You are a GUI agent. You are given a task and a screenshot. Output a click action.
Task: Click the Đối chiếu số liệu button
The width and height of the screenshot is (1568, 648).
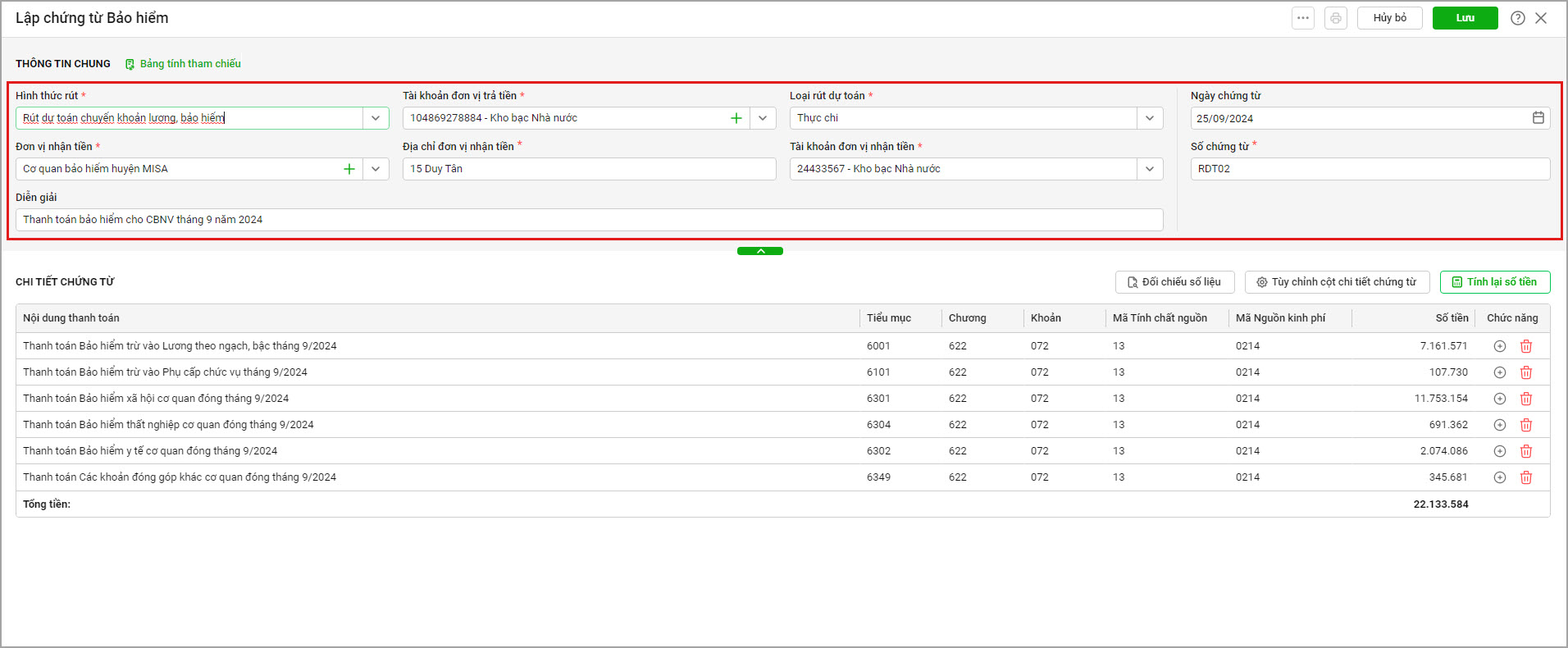pos(1174,282)
